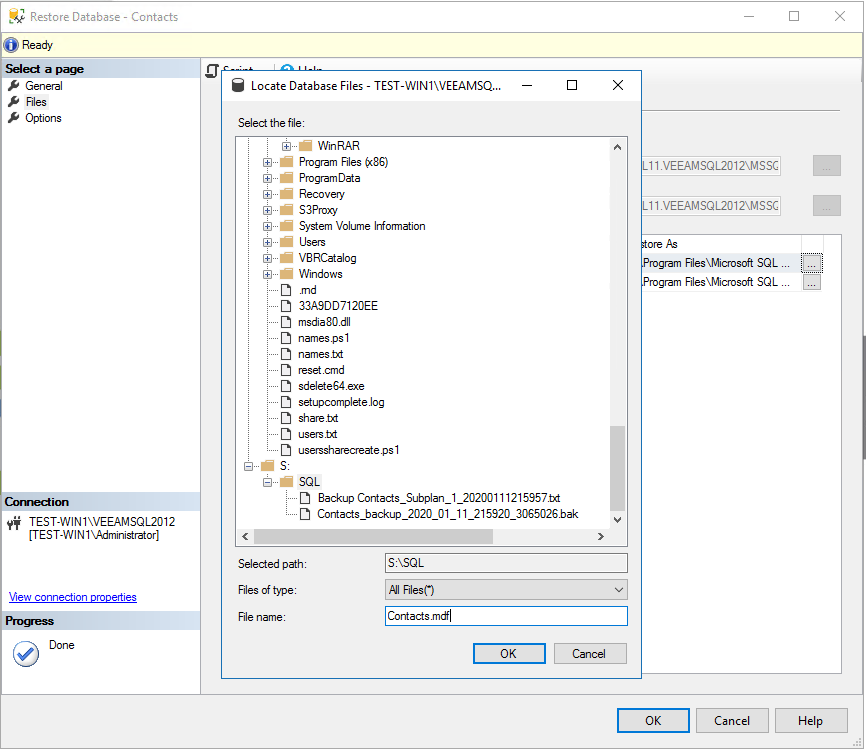The width and height of the screenshot is (866, 751).
Task: Click Cancel in Locate Database Files dialog
Action: pos(590,654)
